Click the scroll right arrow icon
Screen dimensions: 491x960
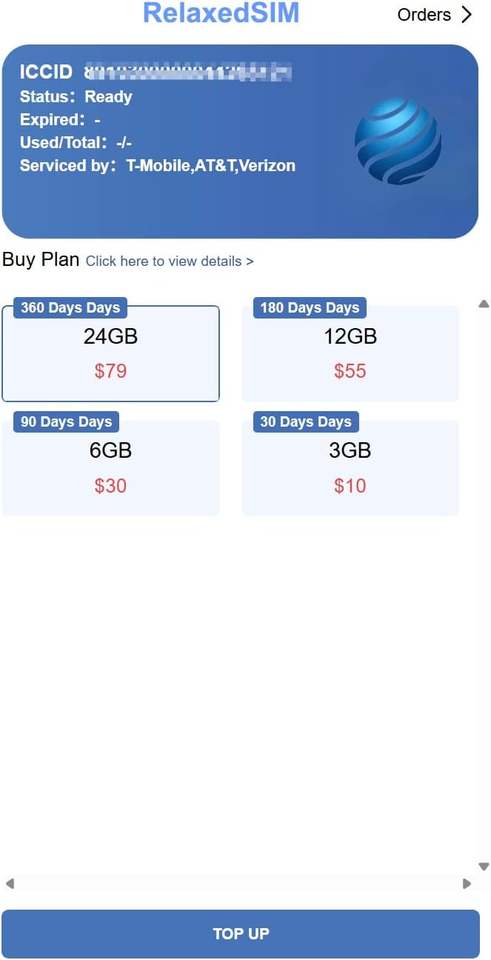point(467,883)
